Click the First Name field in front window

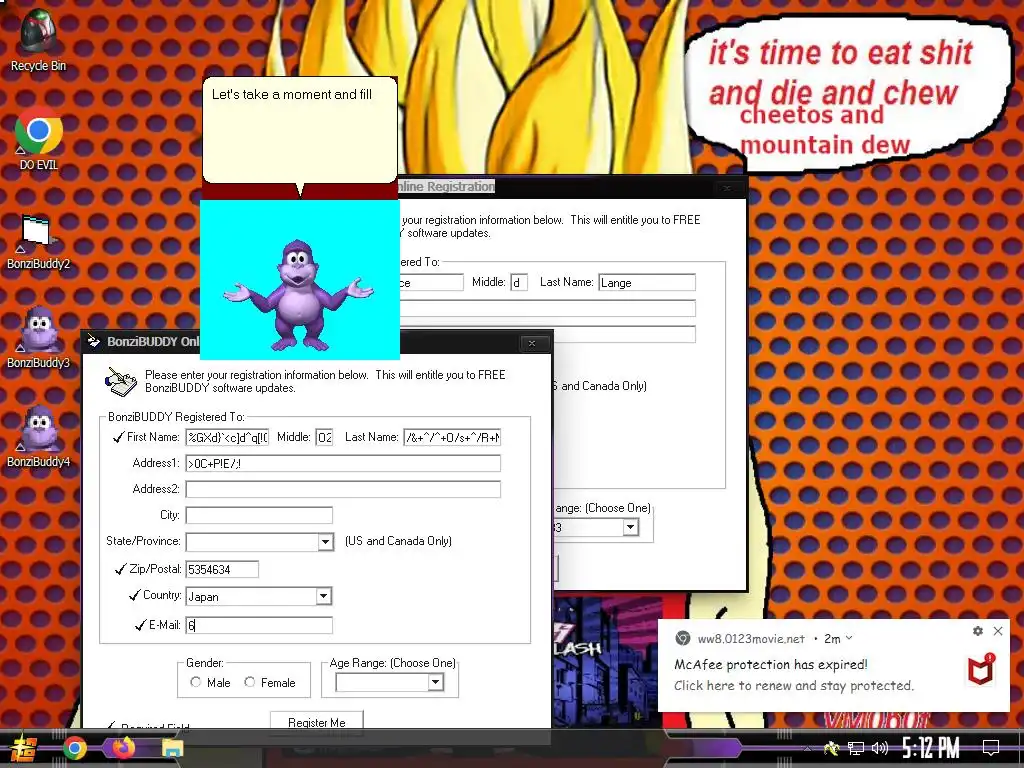tap(227, 438)
